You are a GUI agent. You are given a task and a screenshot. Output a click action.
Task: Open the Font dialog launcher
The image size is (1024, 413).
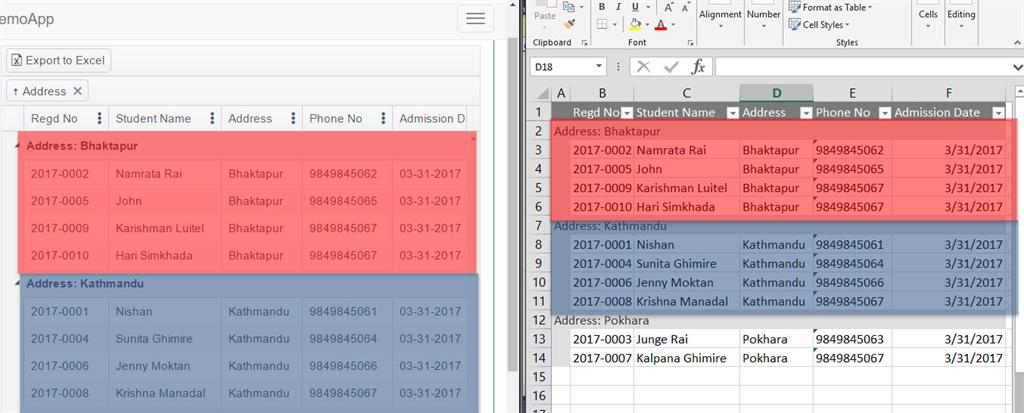690,42
